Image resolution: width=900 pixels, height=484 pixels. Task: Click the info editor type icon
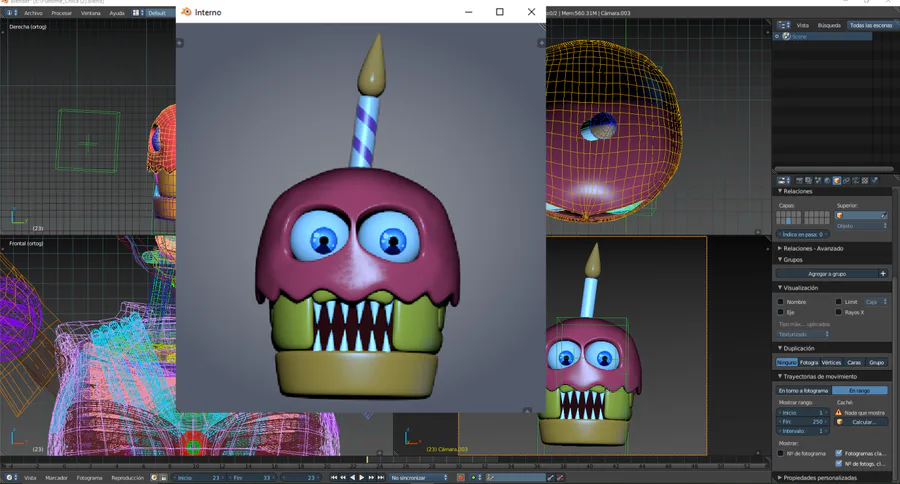[x=11, y=13]
